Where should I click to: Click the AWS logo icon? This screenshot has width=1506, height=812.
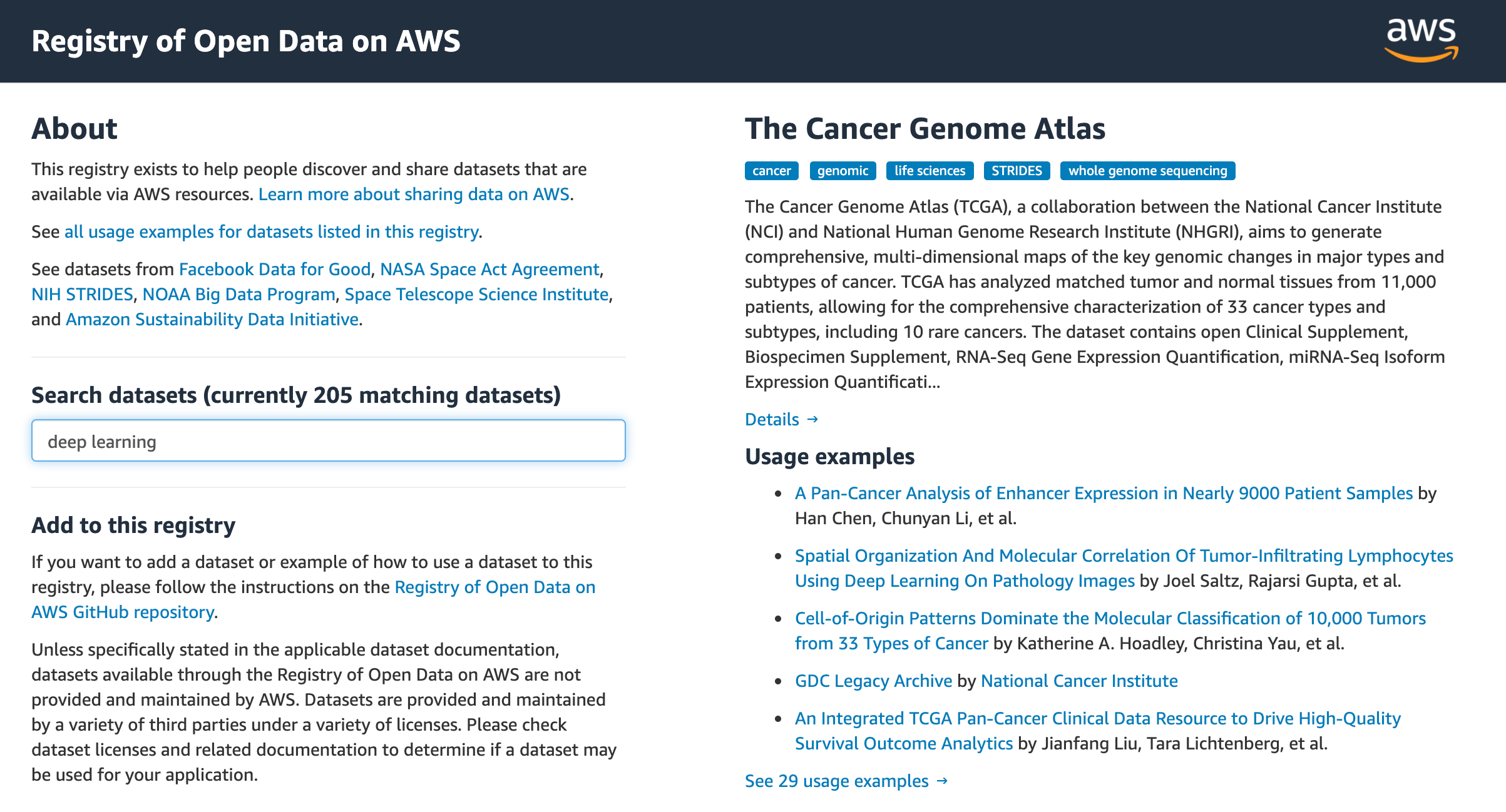pos(1421,40)
